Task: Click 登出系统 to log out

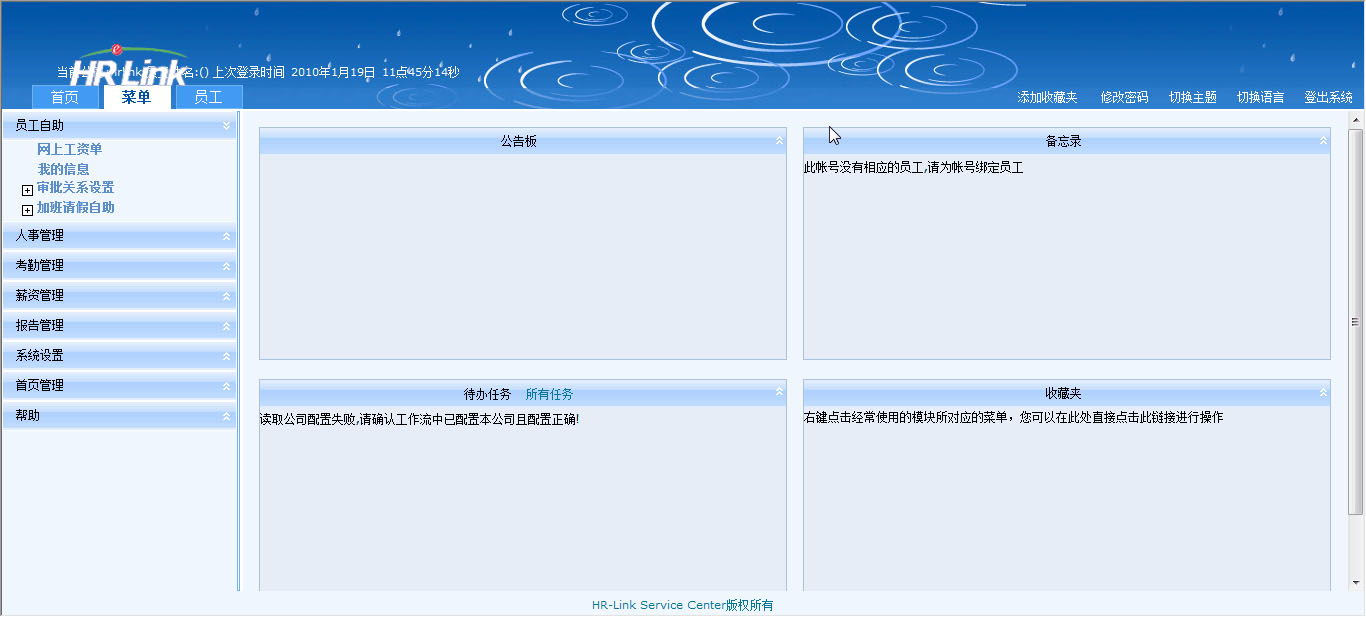Action: (1328, 98)
